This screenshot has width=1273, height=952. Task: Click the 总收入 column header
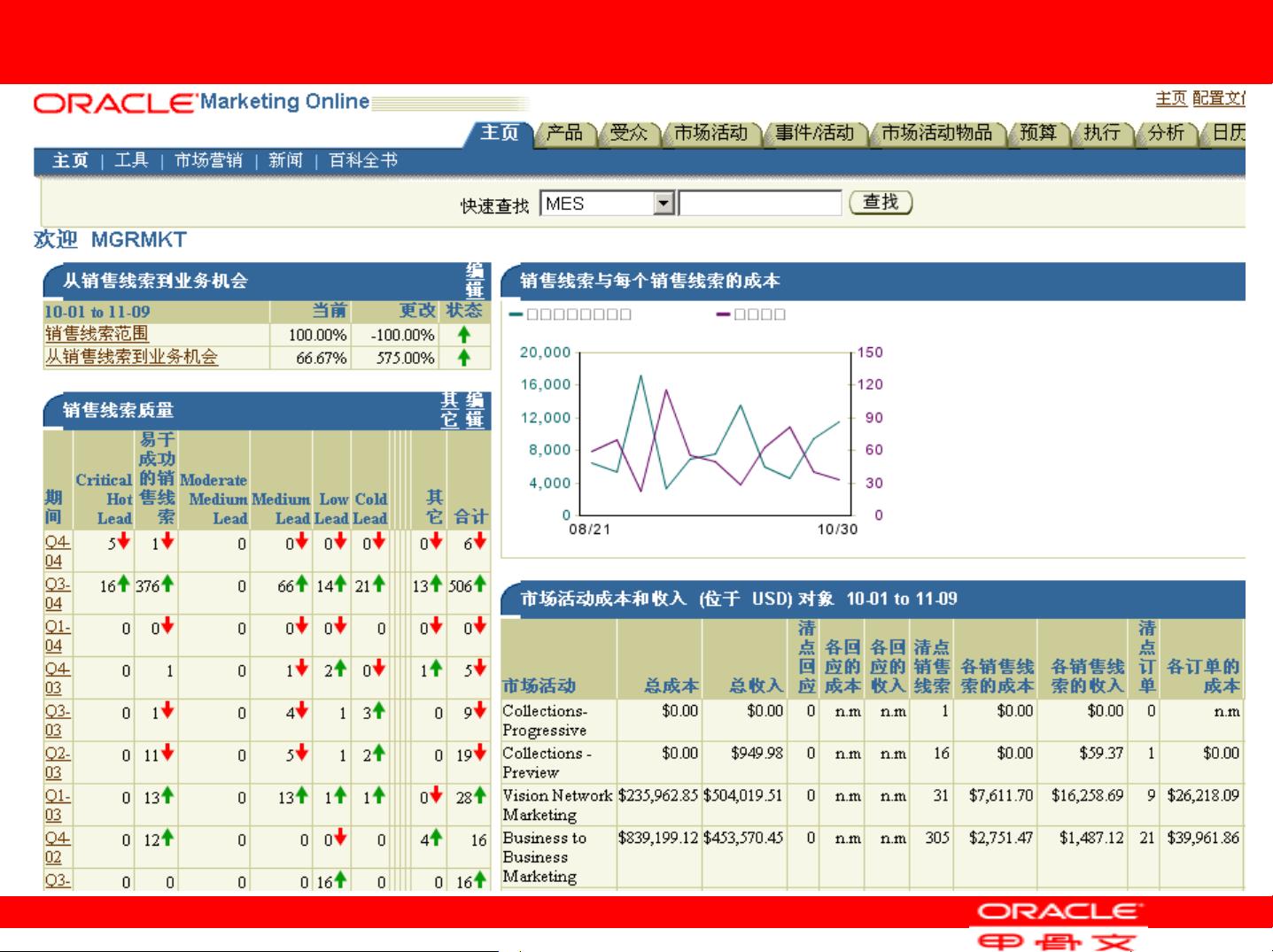(756, 685)
